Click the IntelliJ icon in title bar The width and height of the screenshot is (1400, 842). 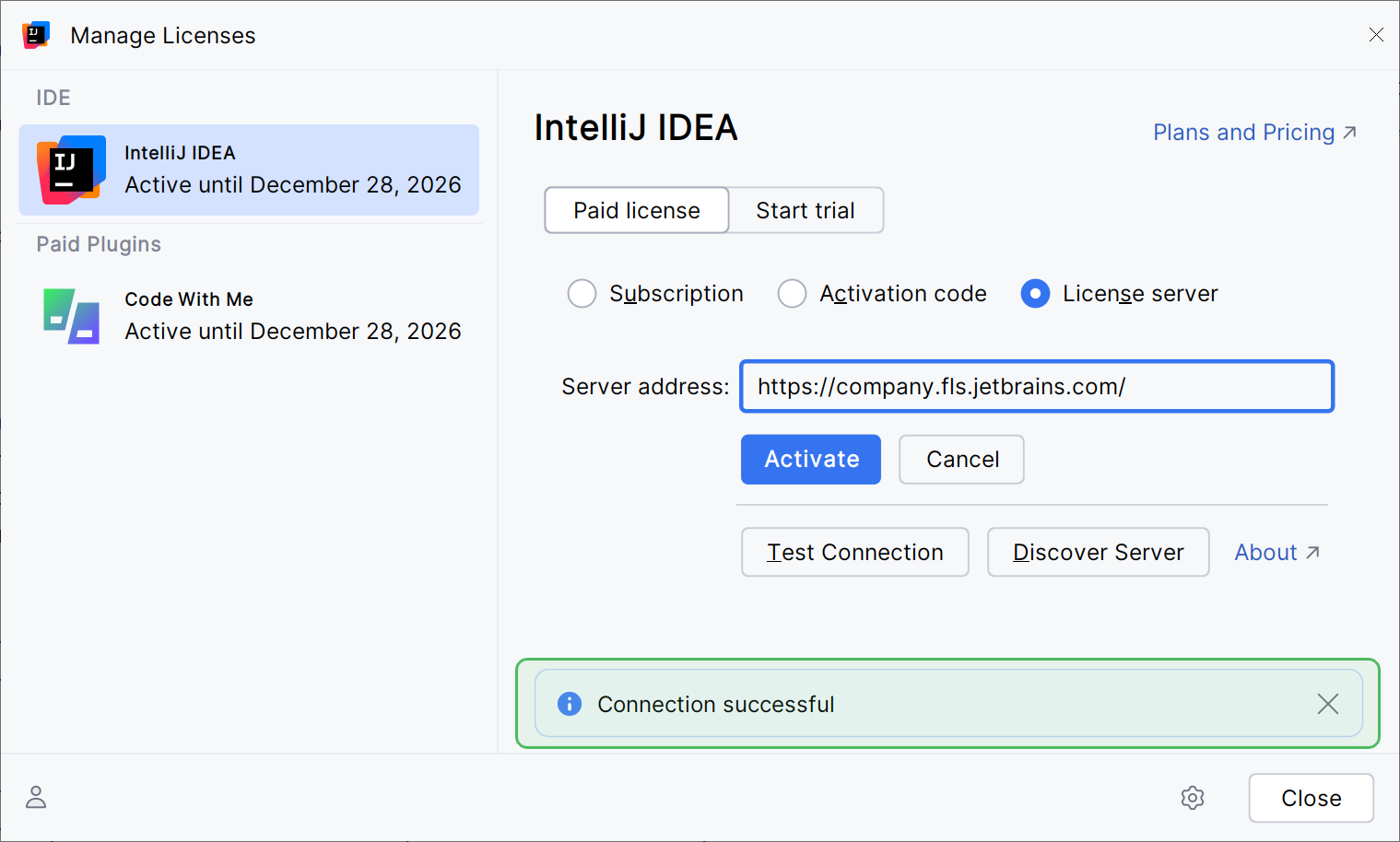36,35
